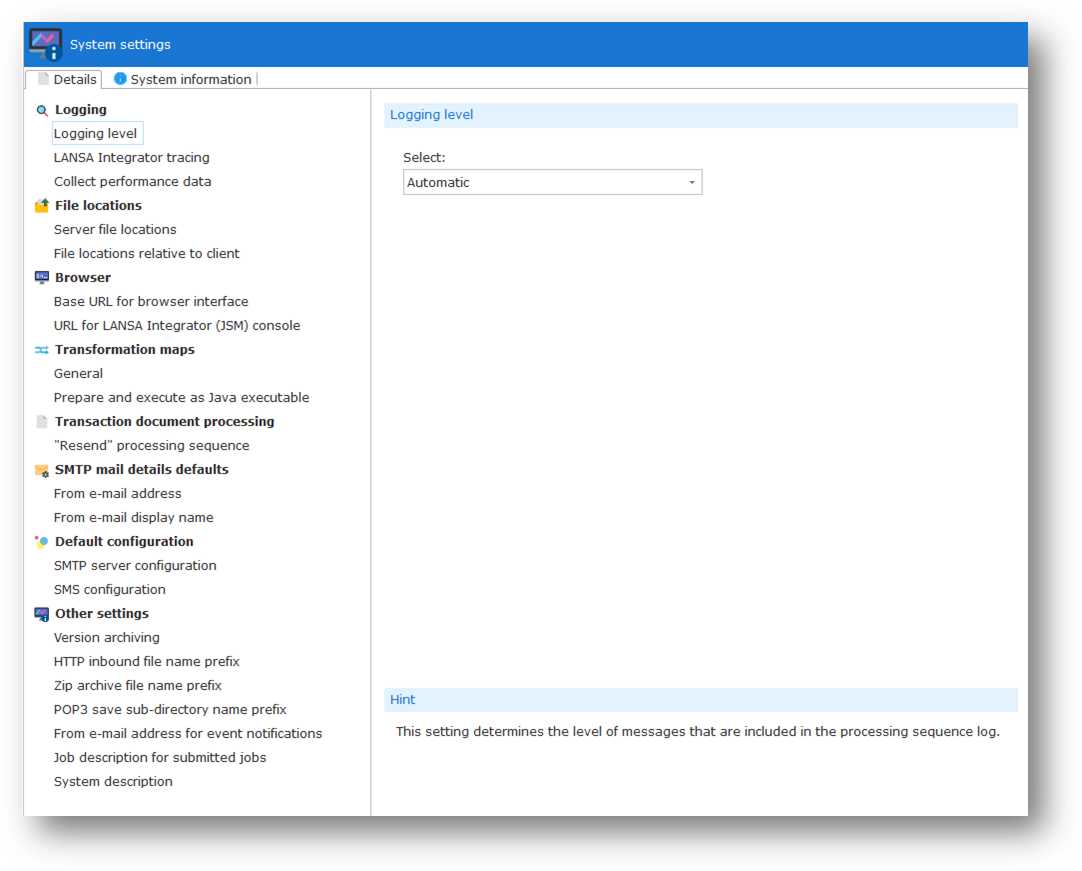The image size is (1082, 871).
Task: Click the Hint panel header
Action: pyautogui.click(x=700, y=700)
